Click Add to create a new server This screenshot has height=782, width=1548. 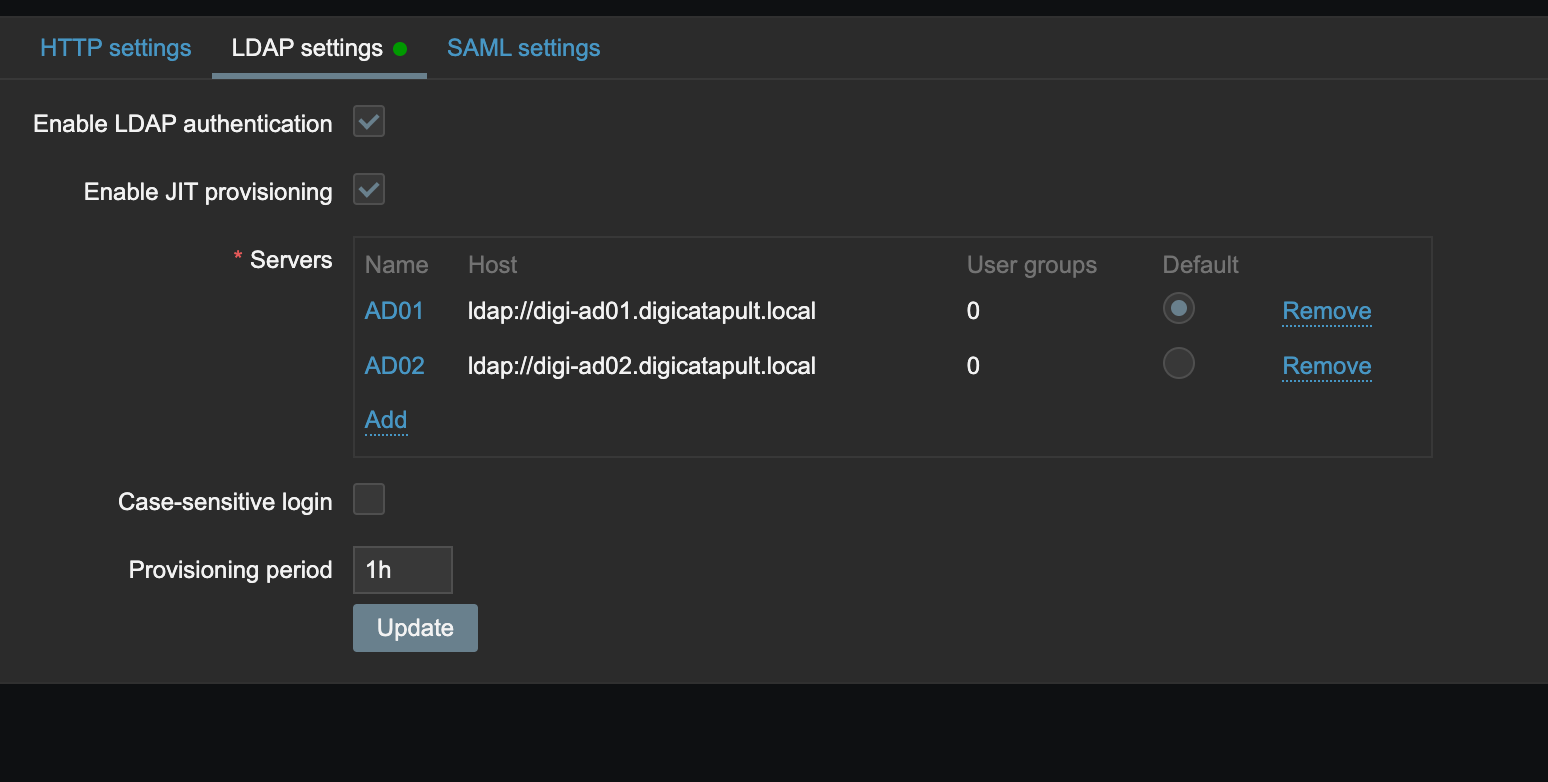point(386,420)
